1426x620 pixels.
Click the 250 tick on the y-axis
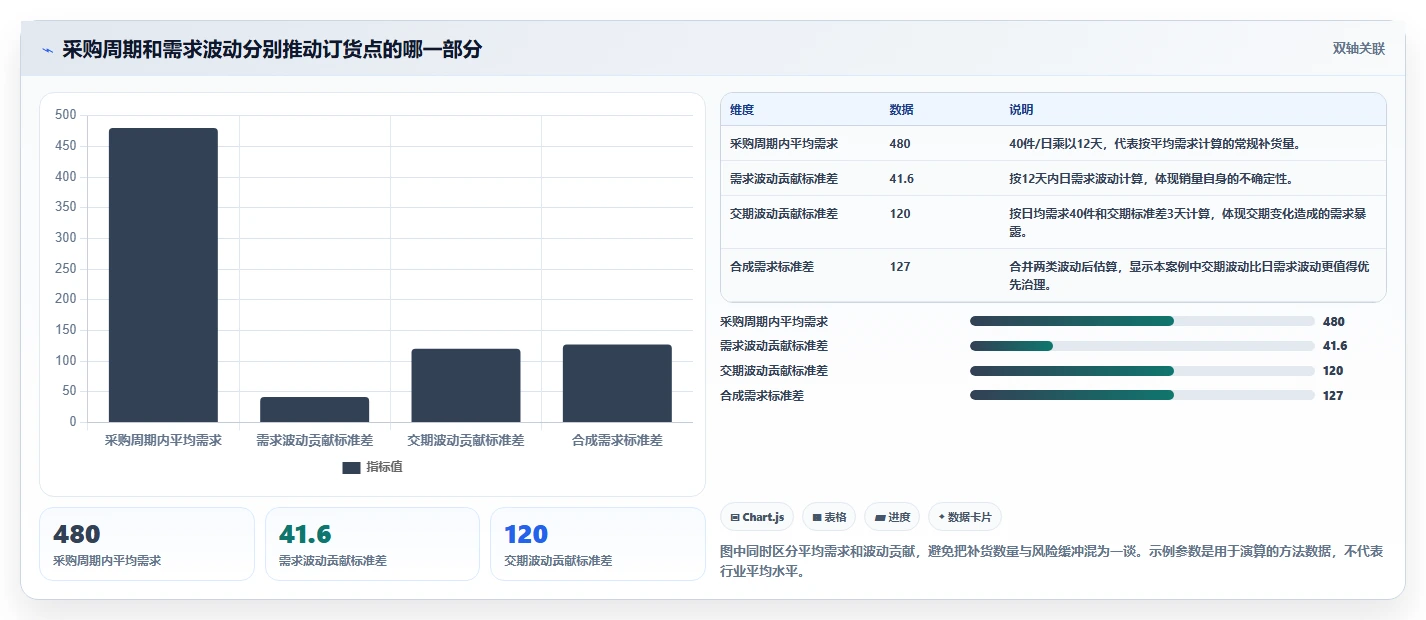click(x=66, y=268)
